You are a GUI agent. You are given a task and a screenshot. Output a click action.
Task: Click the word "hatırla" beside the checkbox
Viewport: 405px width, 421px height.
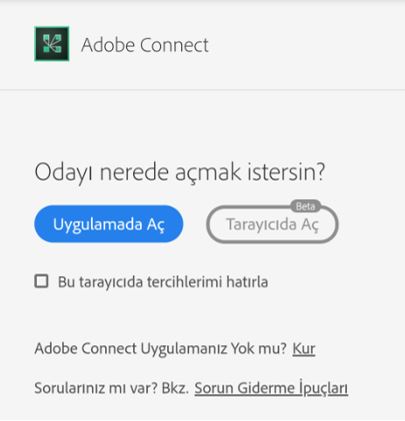point(247,282)
